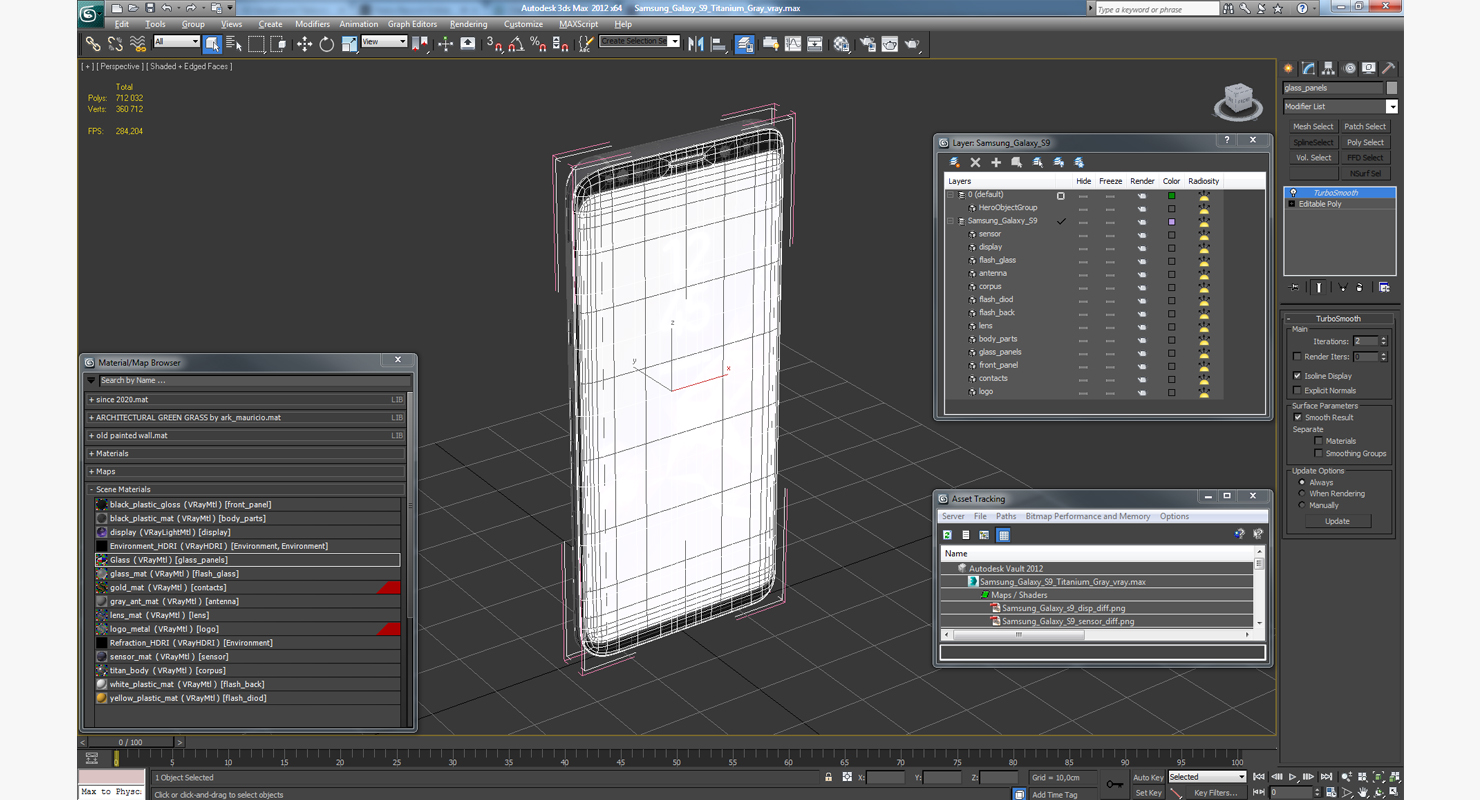The height and width of the screenshot is (800, 1480).
Task: Click the Key Filters button
Action: click(x=1214, y=793)
